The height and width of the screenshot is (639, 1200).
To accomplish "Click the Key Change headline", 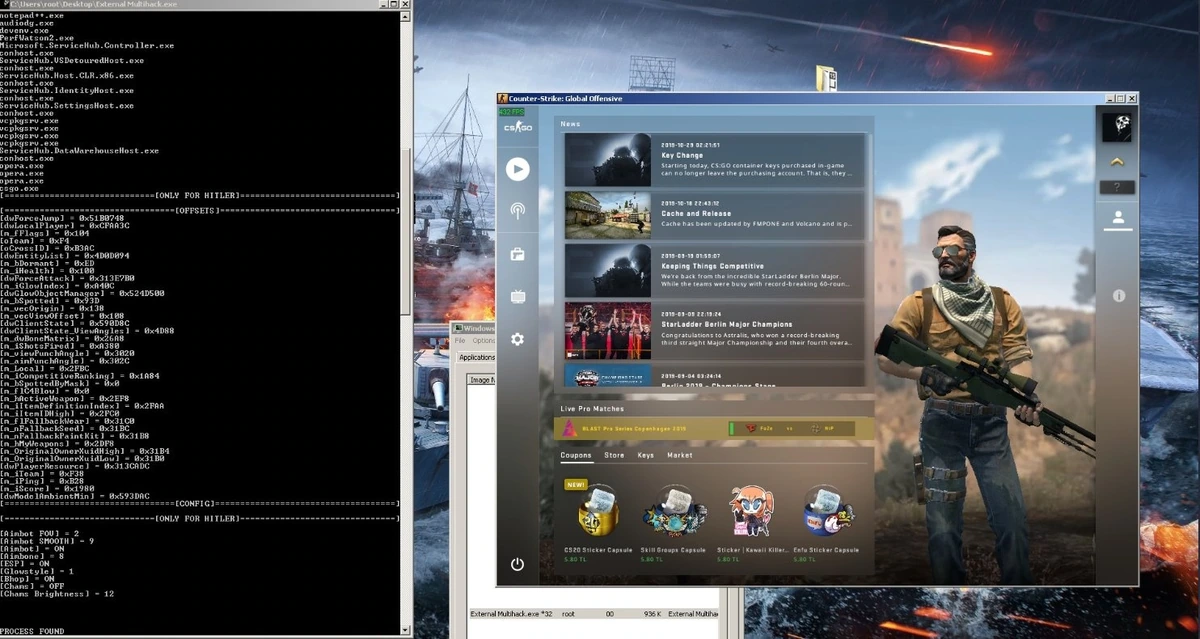I will [682, 156].
